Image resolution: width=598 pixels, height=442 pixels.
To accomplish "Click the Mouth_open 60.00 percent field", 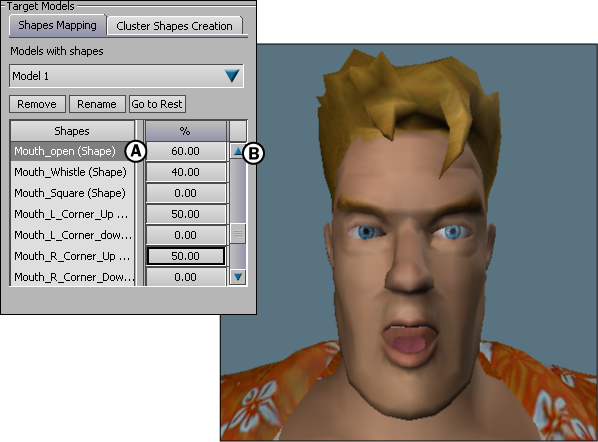I will [x=186, y=151].
